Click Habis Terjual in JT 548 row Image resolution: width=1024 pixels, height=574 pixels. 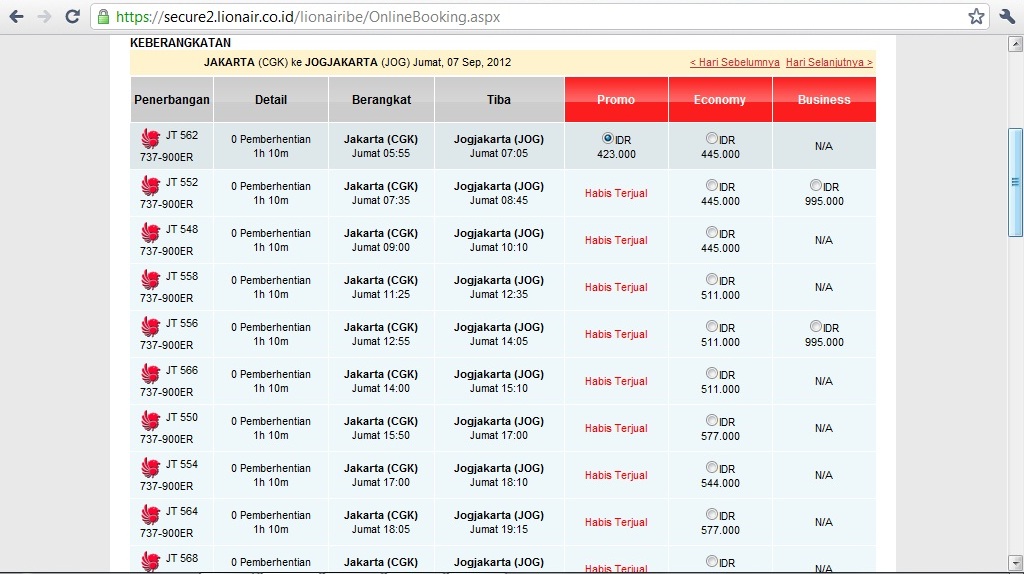tap(616, 240)
